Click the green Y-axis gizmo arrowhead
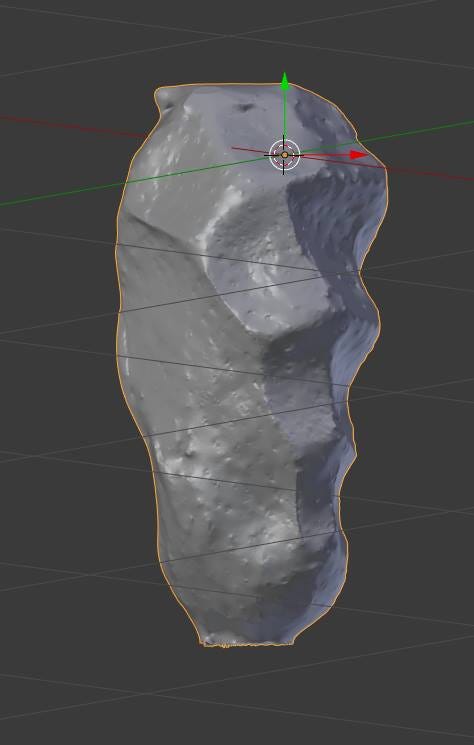Viewport: 474px width, 745px height. click(284, 82)
